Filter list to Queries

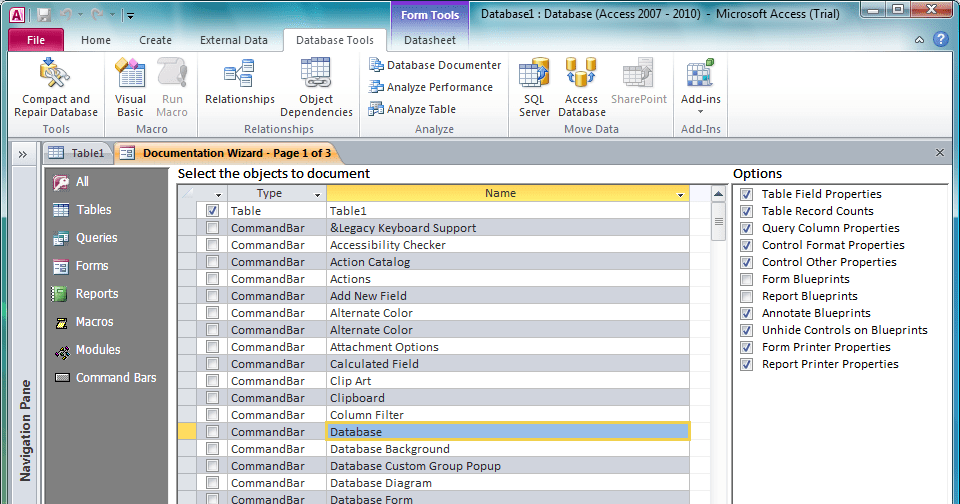(x=84, y=238)
